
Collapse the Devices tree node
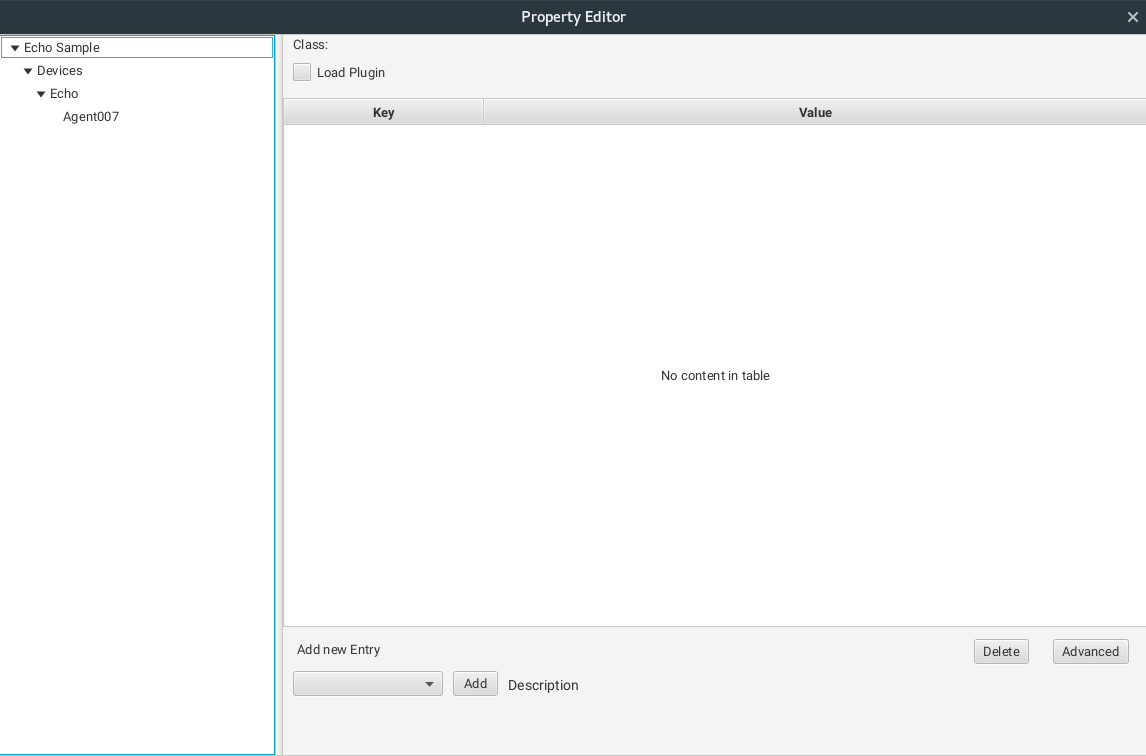click(x=28, y=71)
